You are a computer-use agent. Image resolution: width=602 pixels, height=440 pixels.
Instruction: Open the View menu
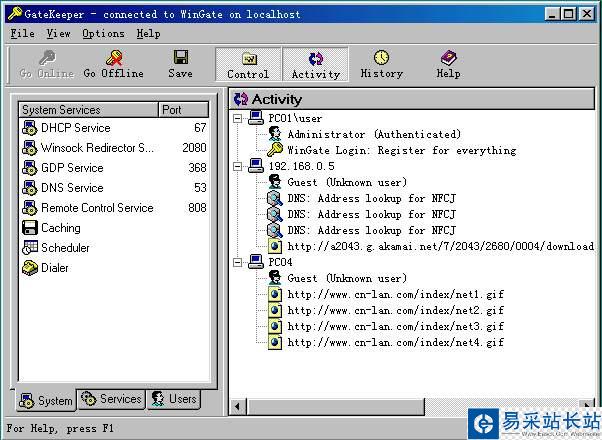[x=58, y=33]
